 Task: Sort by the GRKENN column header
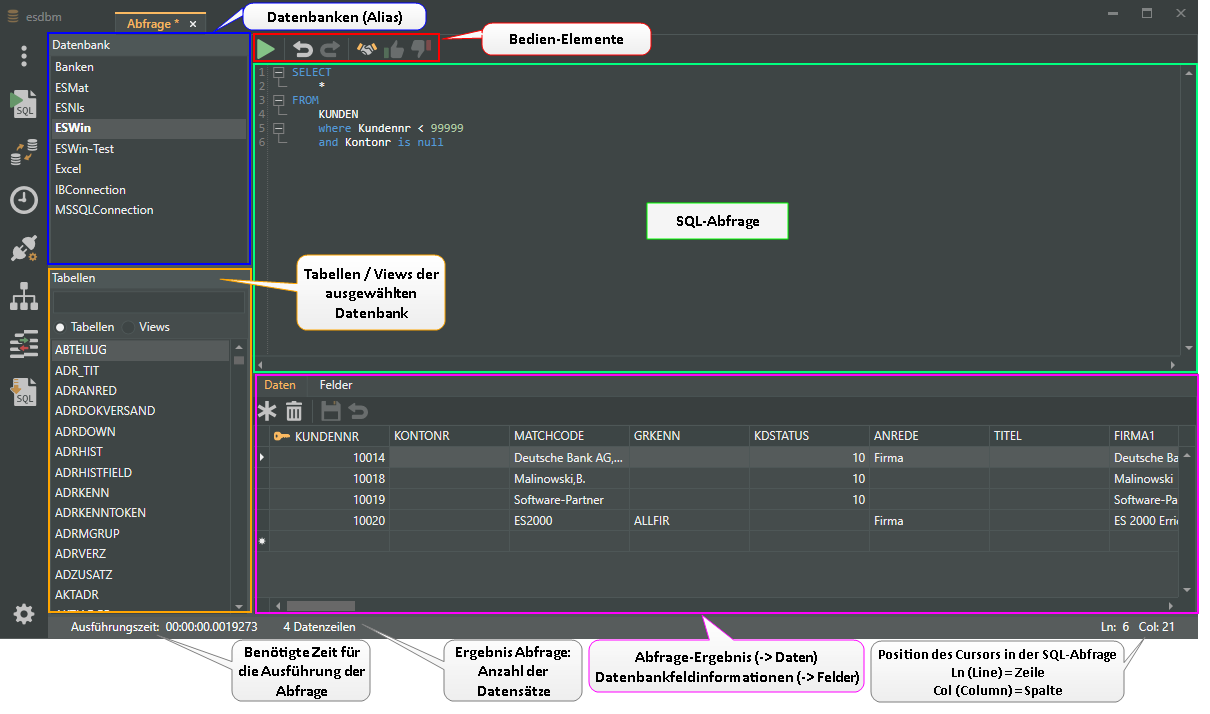689,436
